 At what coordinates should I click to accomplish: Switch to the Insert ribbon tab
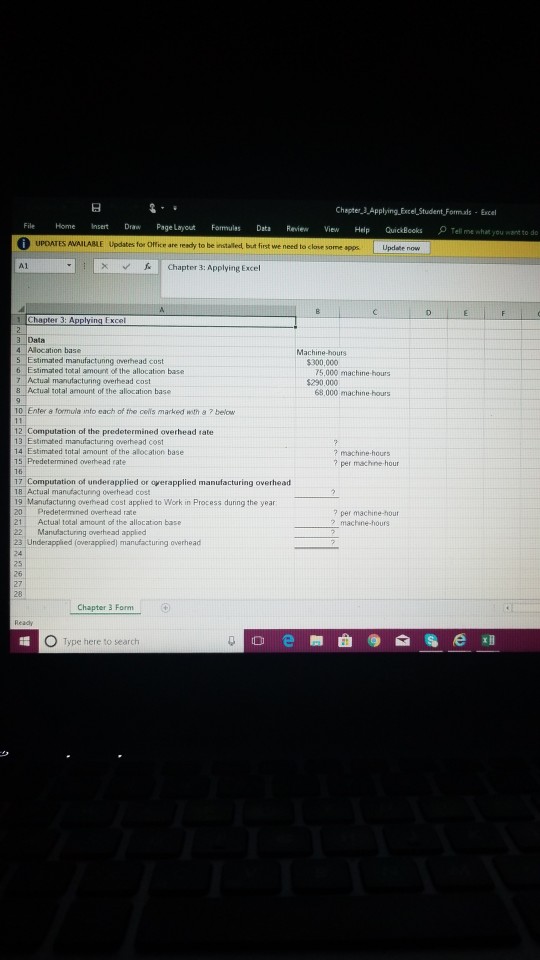coord(99,227)
